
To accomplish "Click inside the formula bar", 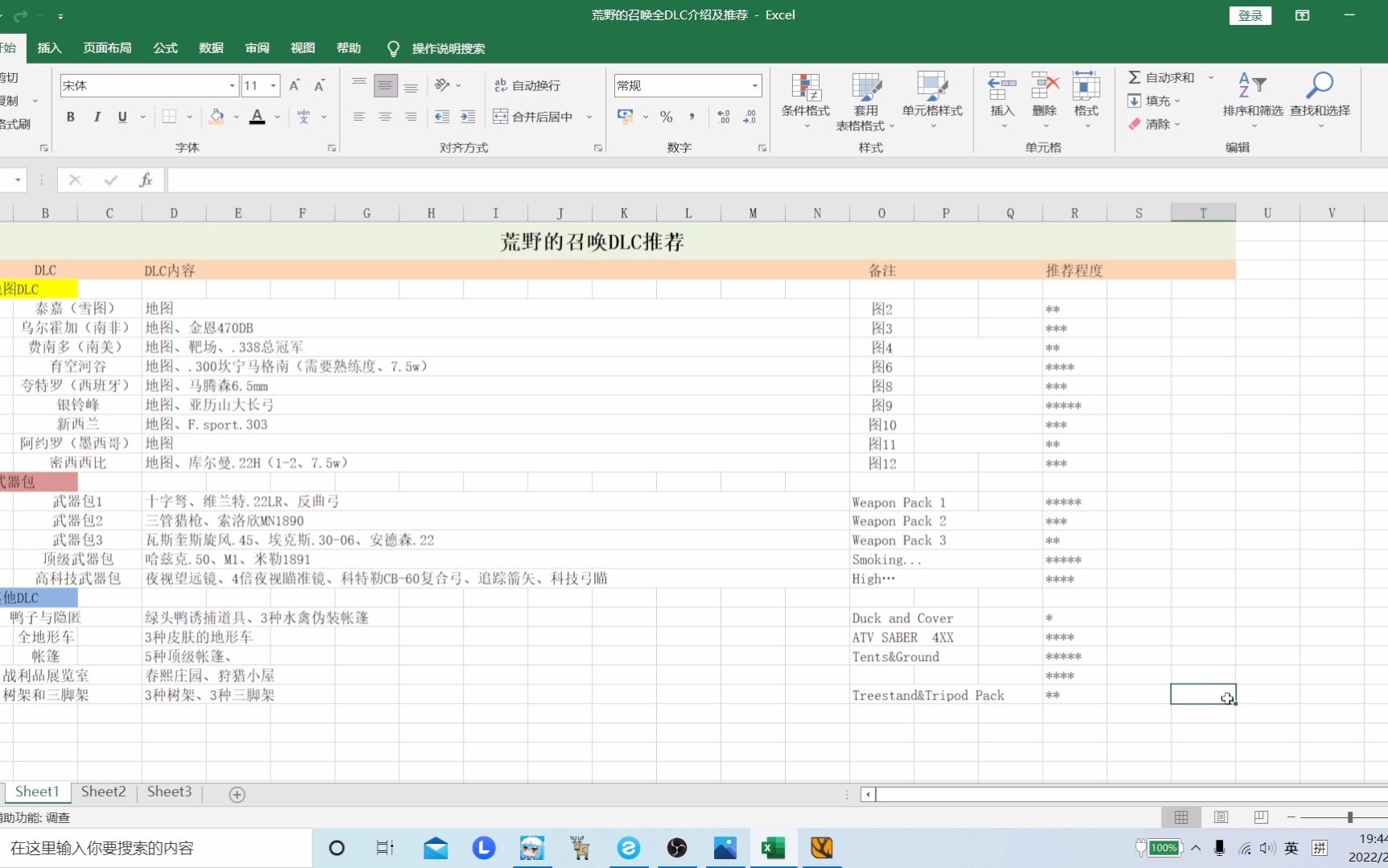I will coord(777,180).
